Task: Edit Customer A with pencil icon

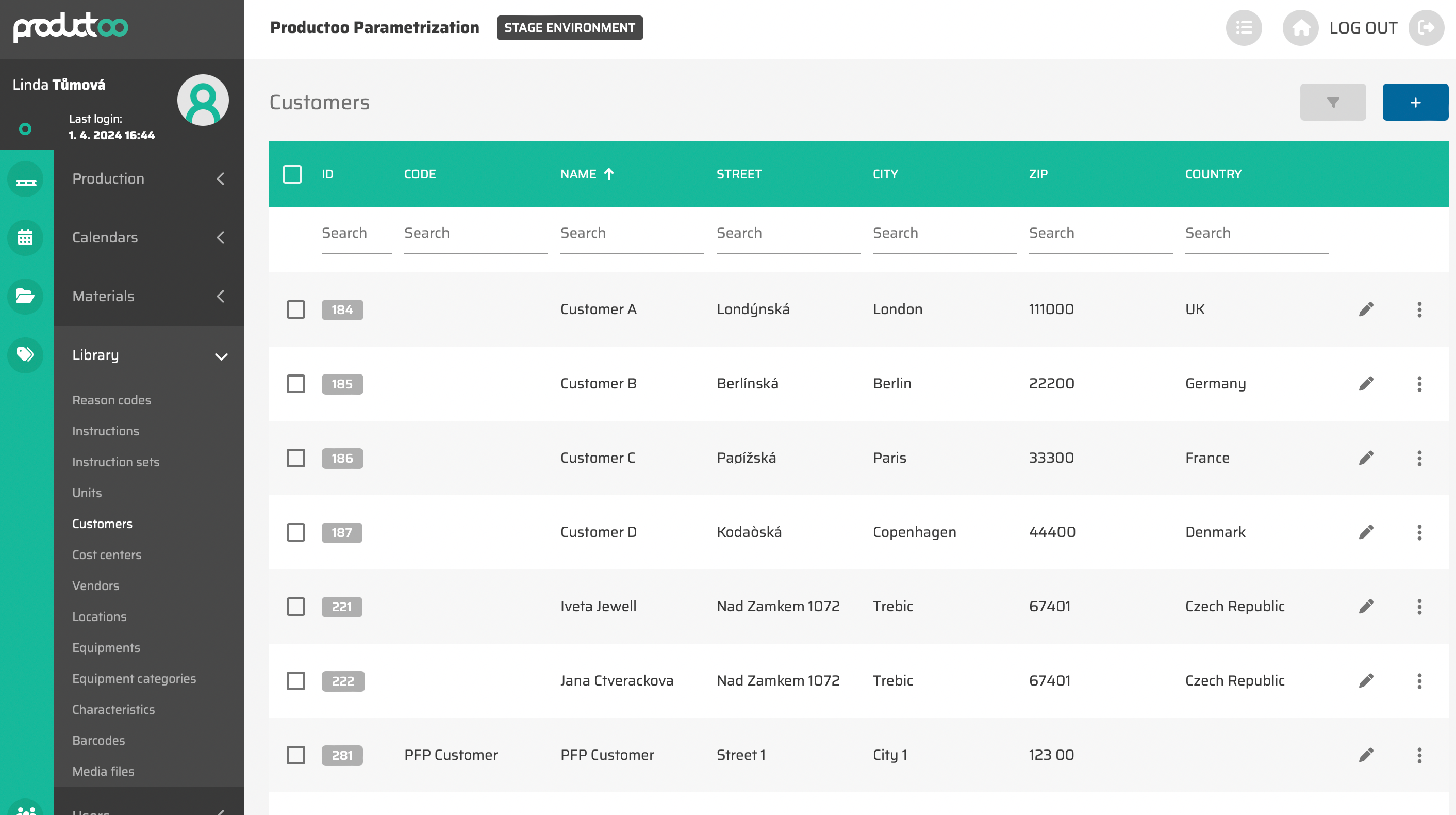Action: (1366, 309)
